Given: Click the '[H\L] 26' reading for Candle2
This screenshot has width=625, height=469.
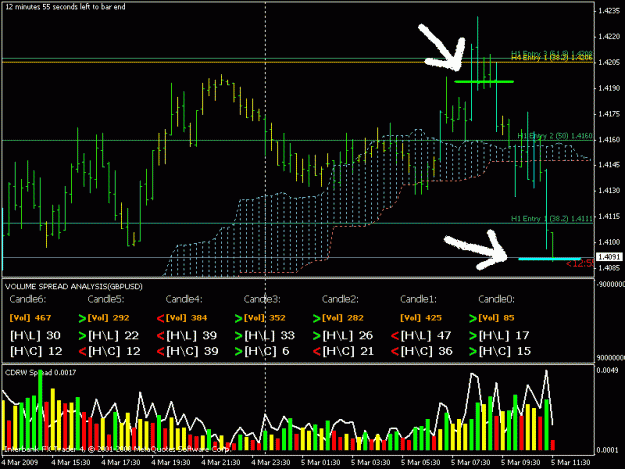Looking at the screenshot, I should point(348,336).
